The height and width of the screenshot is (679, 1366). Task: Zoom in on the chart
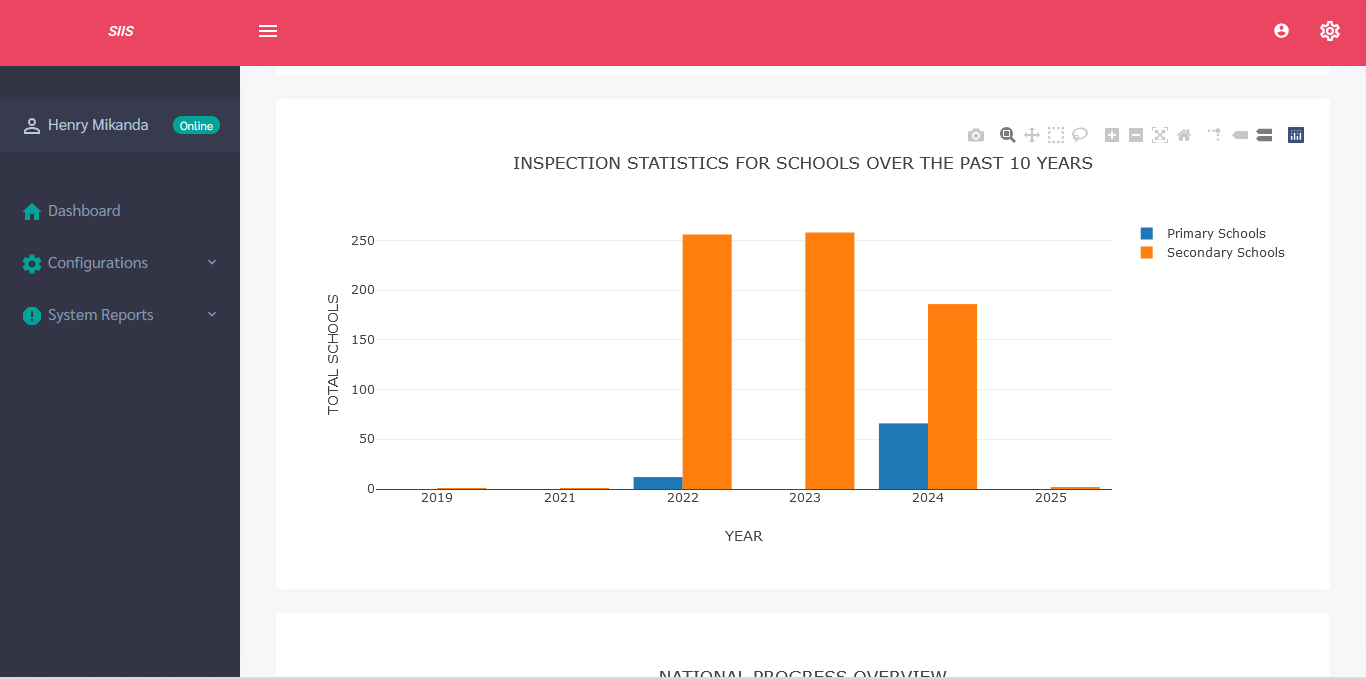tap(1112, 135)
